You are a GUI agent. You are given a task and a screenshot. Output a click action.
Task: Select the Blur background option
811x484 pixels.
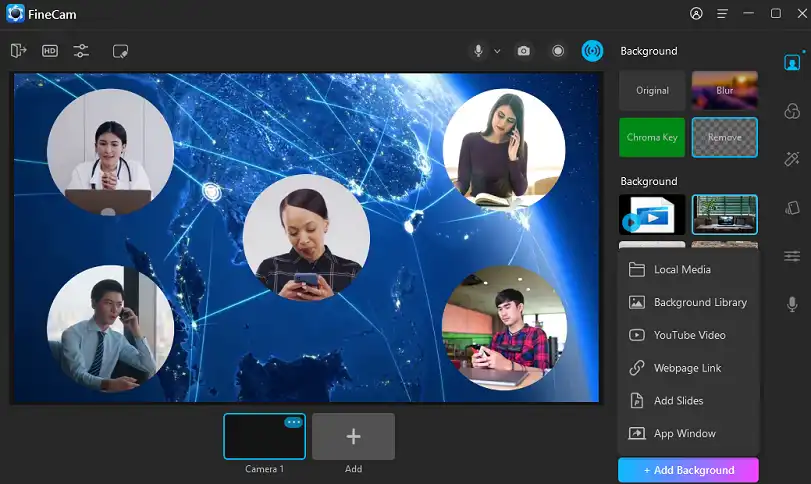(725, 90)
